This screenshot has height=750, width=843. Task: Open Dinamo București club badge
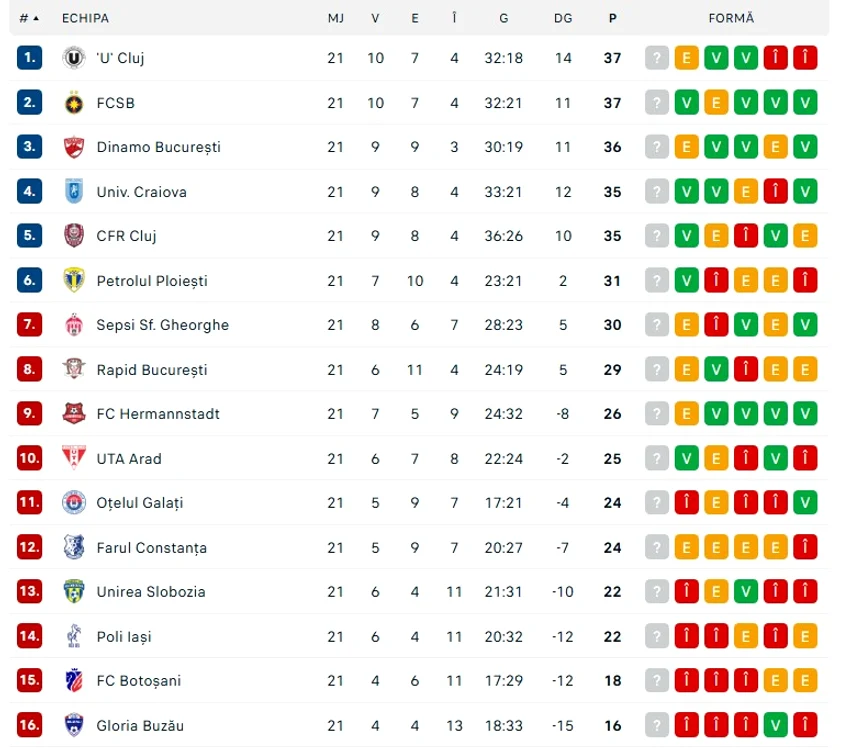[74, 147]
